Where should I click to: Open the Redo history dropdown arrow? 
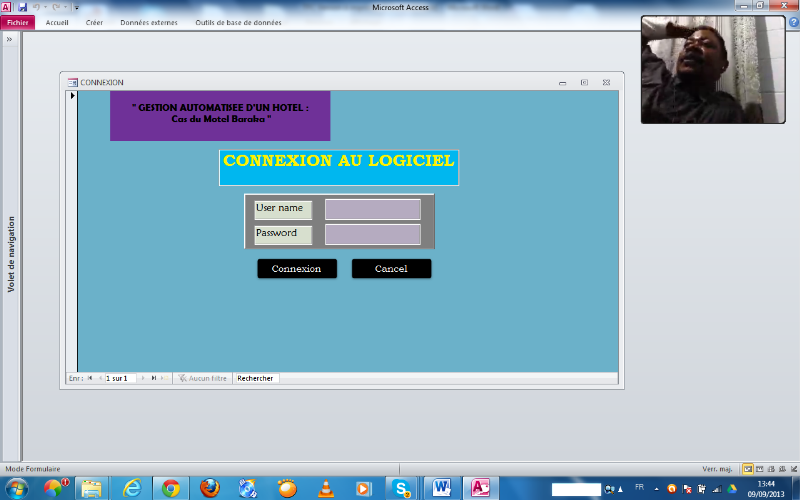click(x=65, y=7)
